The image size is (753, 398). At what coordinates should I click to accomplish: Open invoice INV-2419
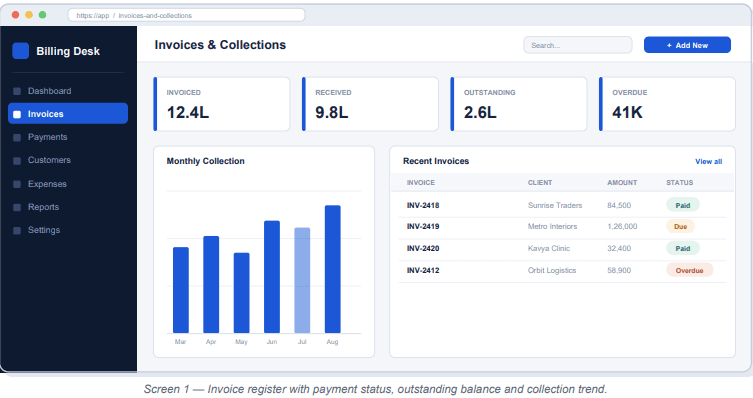click(423, 227)
